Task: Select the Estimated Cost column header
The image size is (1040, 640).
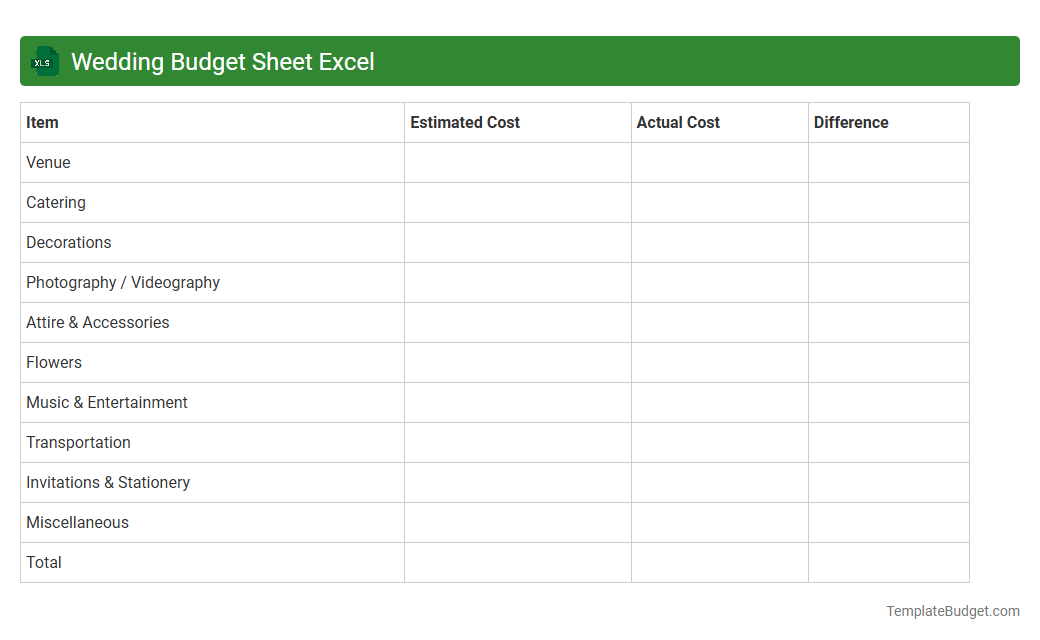Action: click(465, 122)
